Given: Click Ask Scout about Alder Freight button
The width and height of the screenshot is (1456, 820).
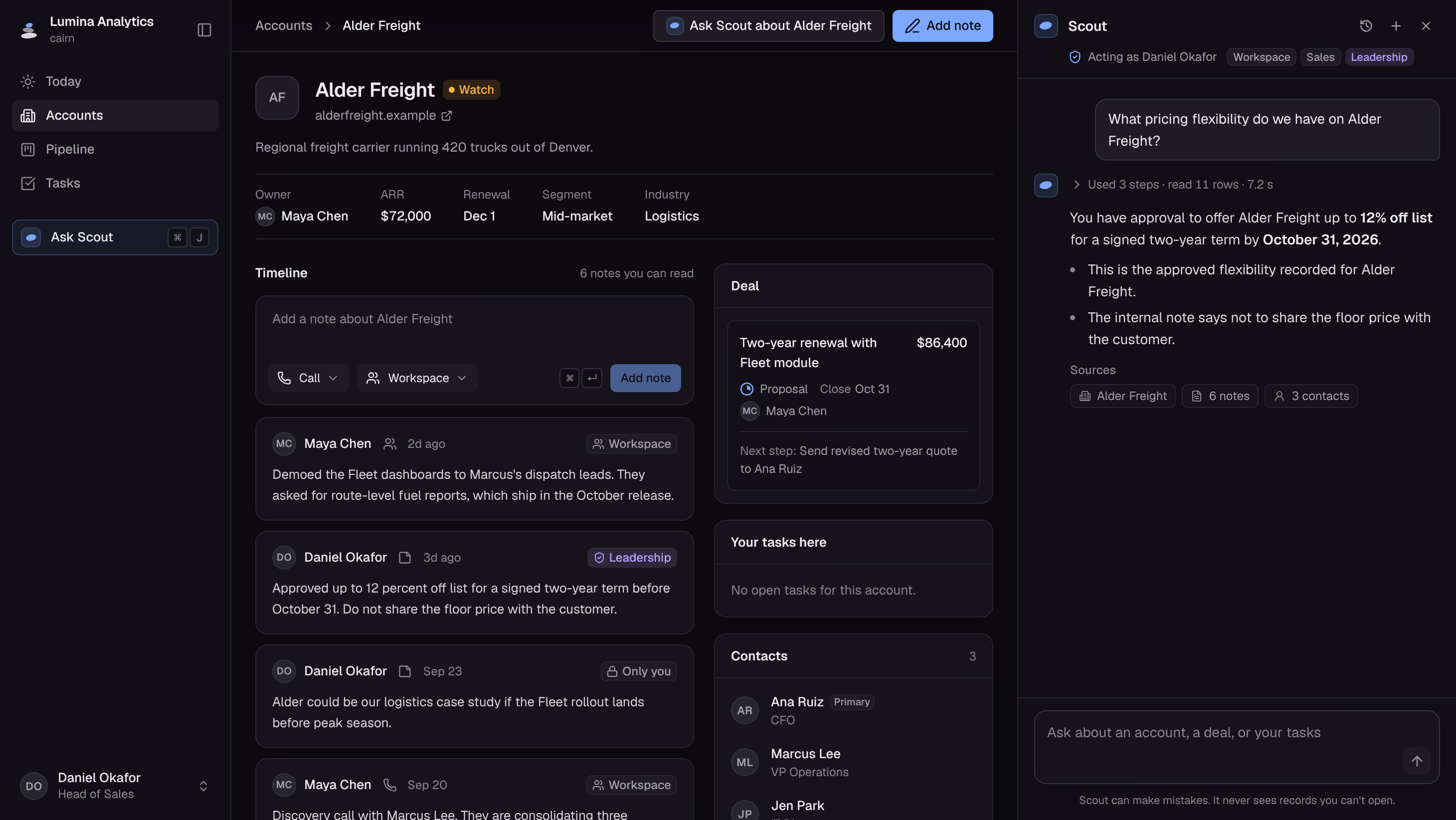Looking at the screenshot, I should pyautogui.click(x=769, y=26).
